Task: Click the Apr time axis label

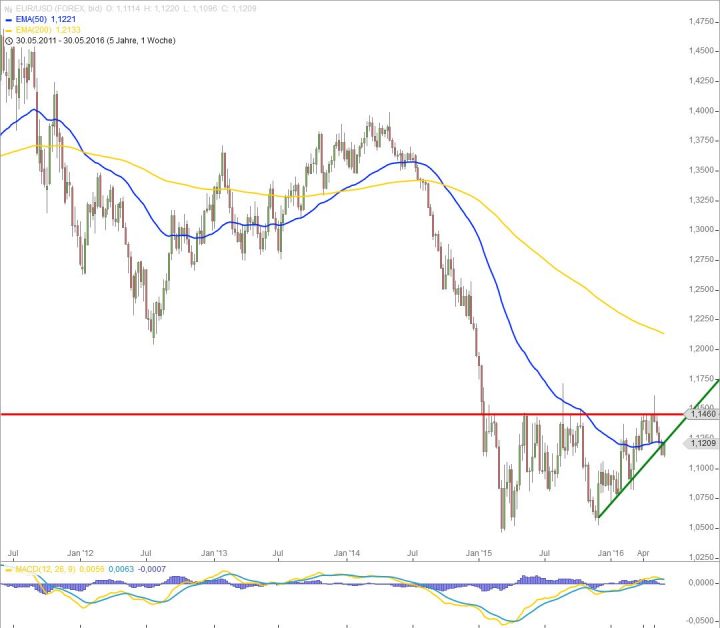Action: (643, 553)
